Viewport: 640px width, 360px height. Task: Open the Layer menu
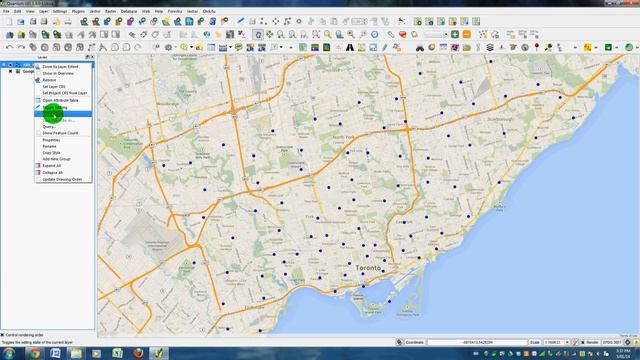(43, 11)
